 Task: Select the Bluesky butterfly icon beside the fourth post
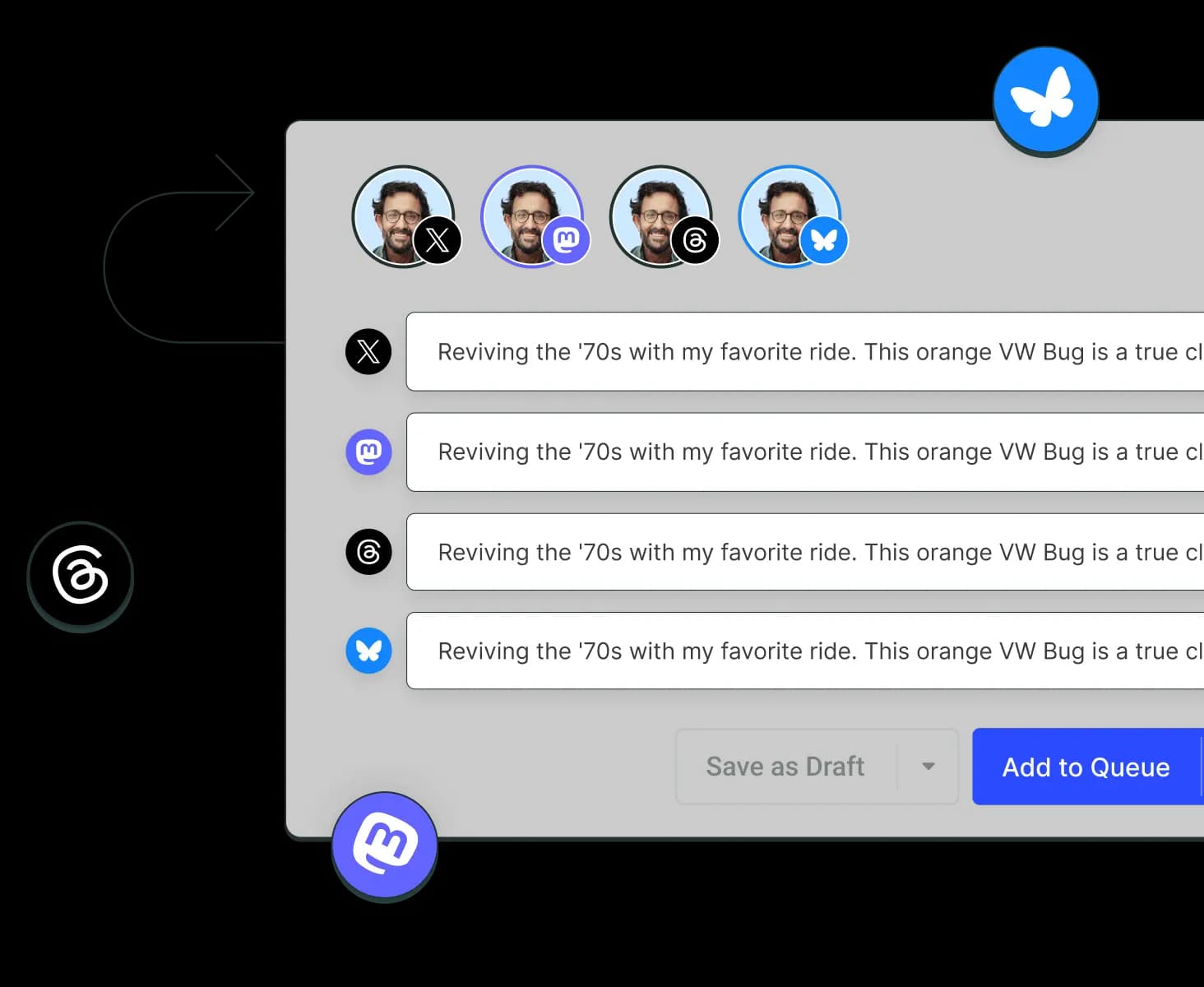point(368,651)
